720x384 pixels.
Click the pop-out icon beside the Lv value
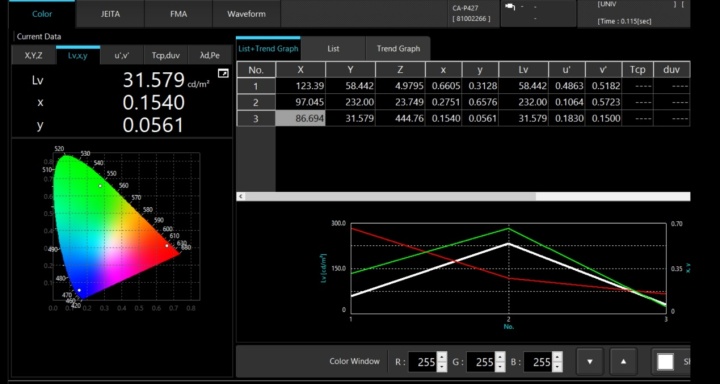coord(223,73)
